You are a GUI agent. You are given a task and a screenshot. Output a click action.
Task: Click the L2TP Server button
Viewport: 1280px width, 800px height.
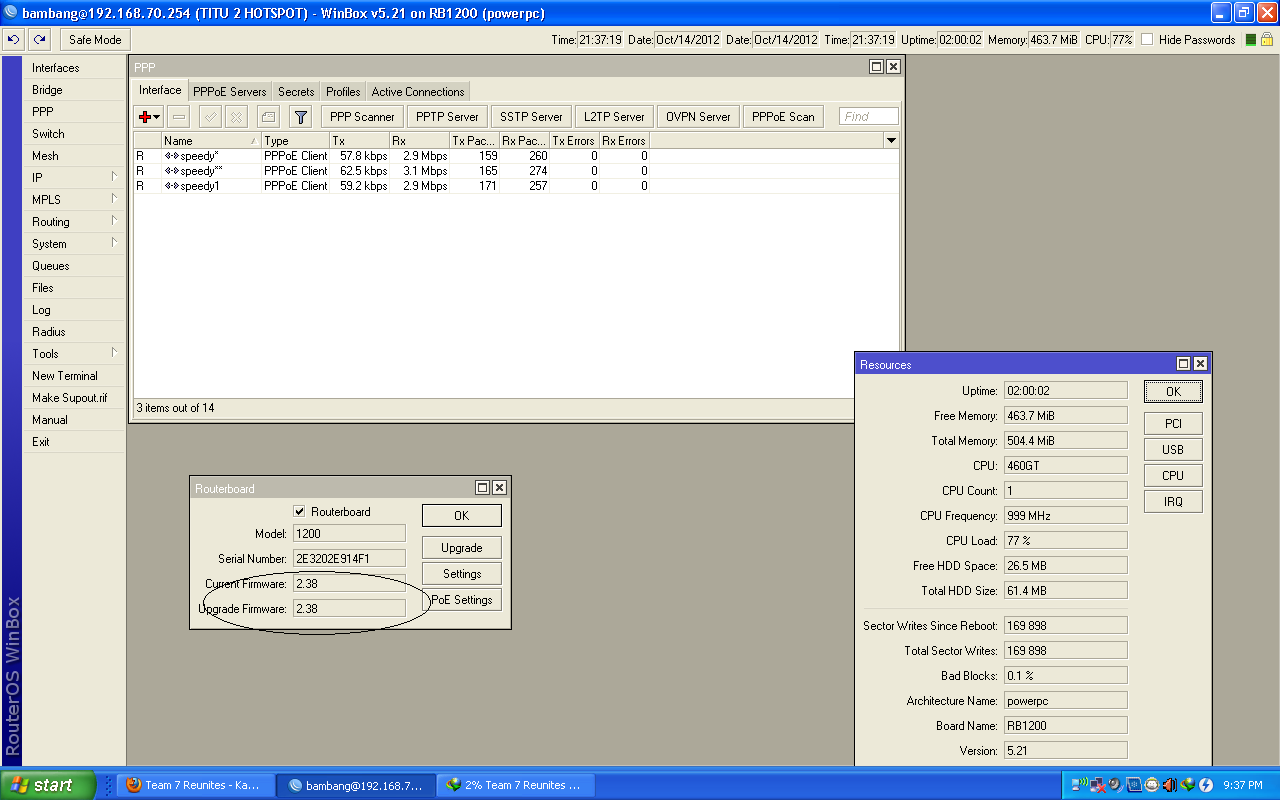click(x=614, y=117)
